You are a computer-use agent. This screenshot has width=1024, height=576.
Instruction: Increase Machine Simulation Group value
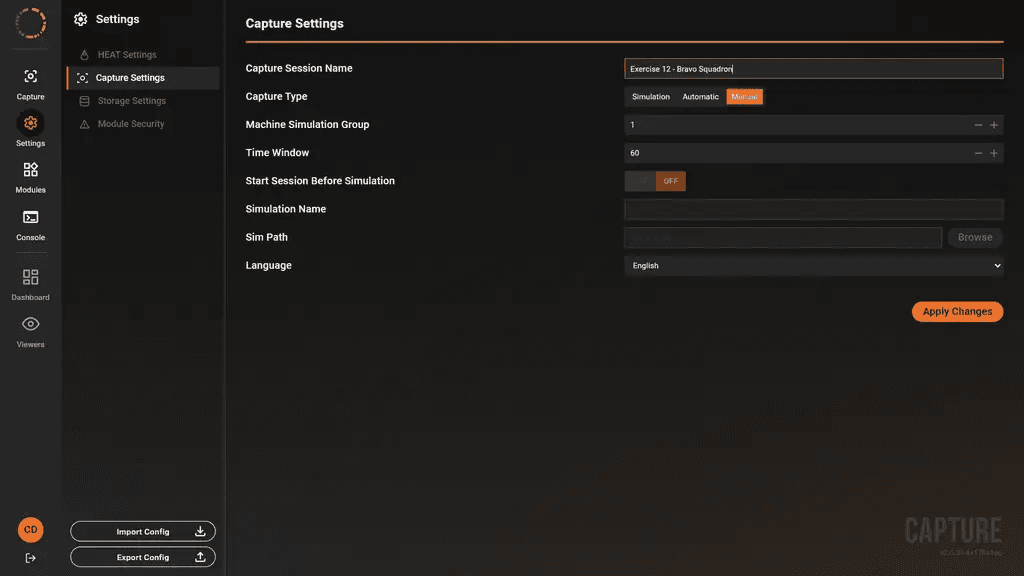coord(994,125)
